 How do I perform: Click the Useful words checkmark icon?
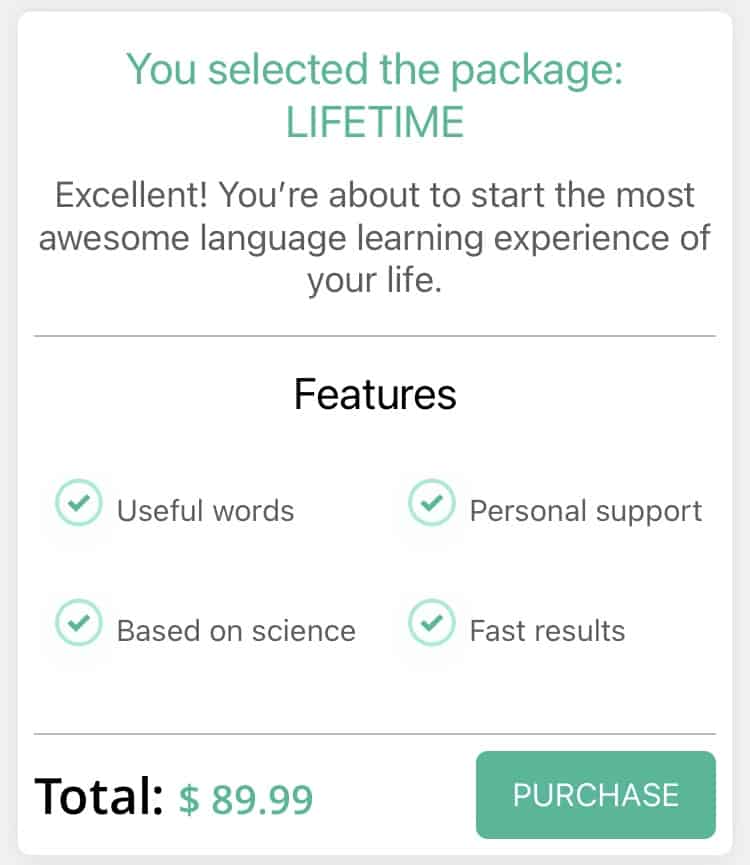coord(78,503)
